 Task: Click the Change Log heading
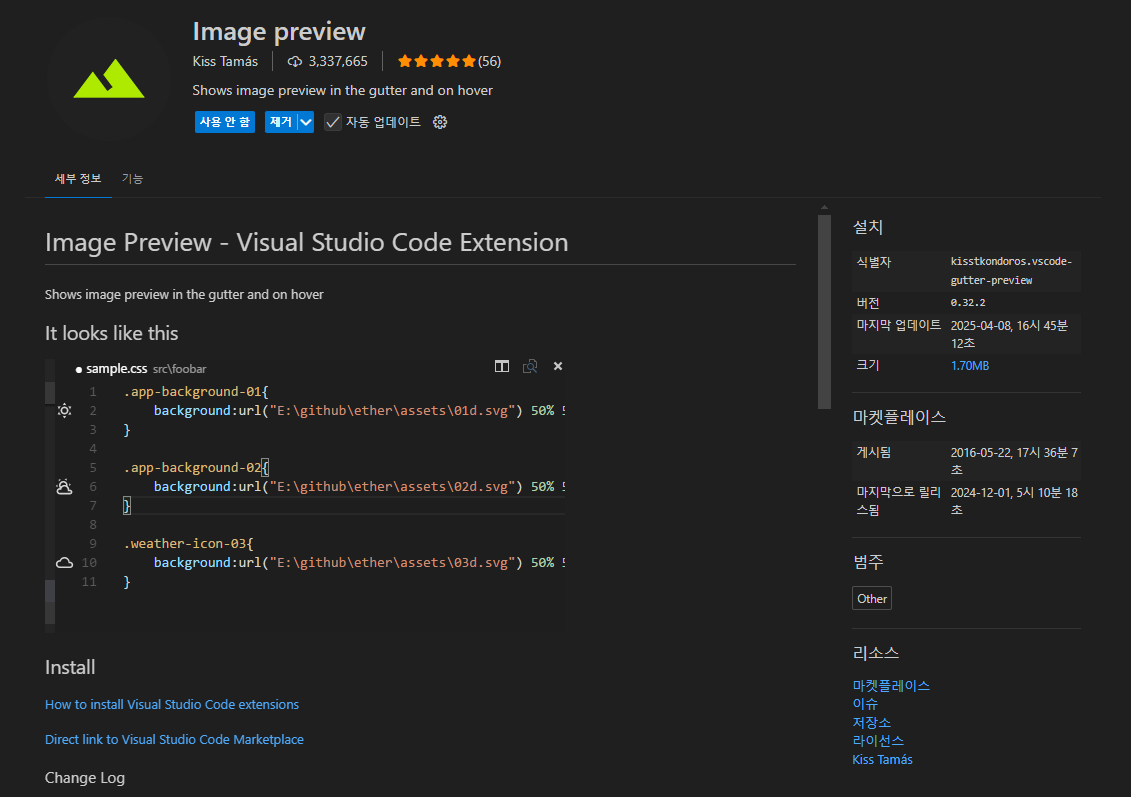pos(84,778)
